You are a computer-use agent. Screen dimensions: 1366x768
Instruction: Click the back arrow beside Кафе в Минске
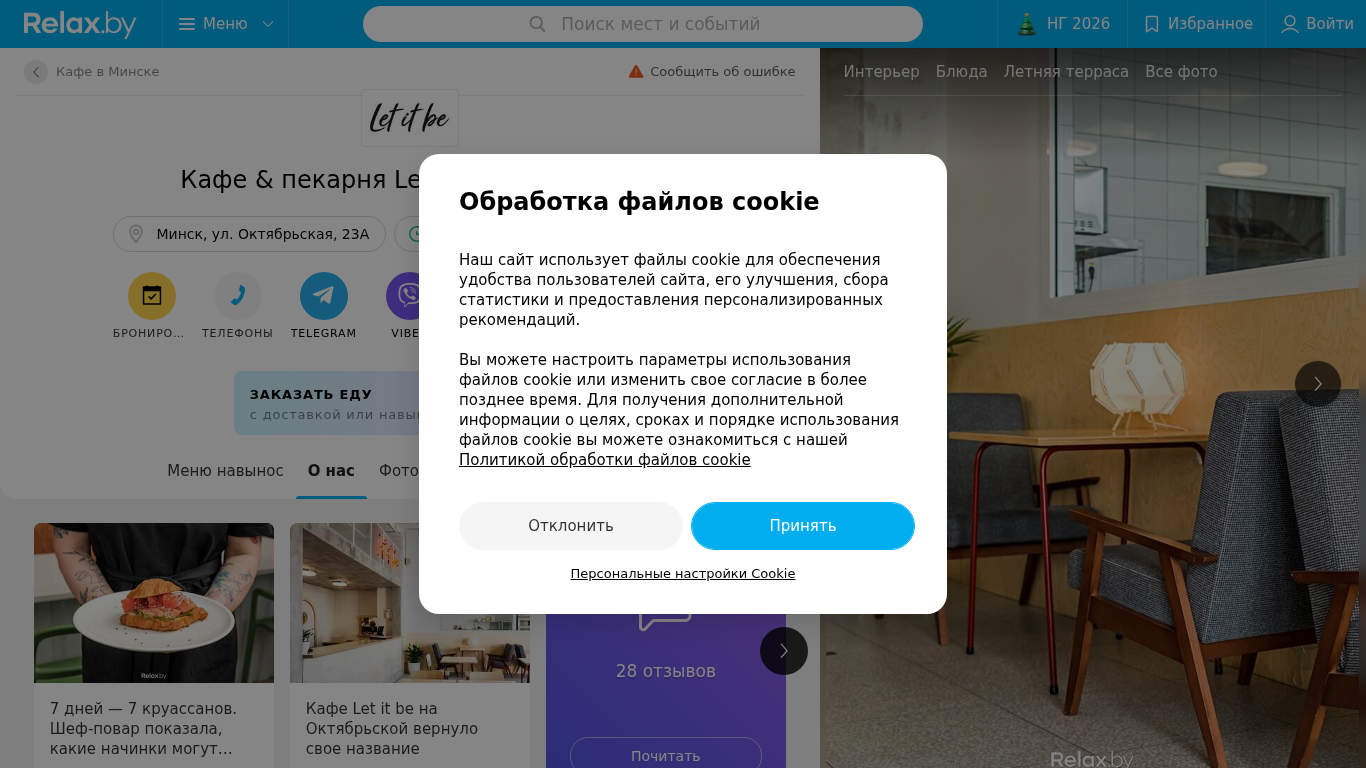[36, 72]
